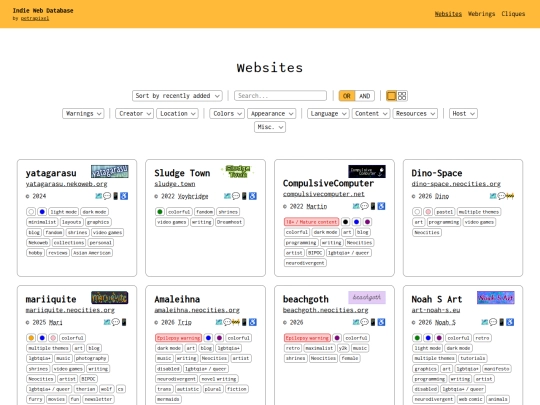Image resolution: width=540 pixels, height=405 pixels.
Task: Expand the Appearance filter dropdown
Action: pyautogui.click(x=271, y=114)
